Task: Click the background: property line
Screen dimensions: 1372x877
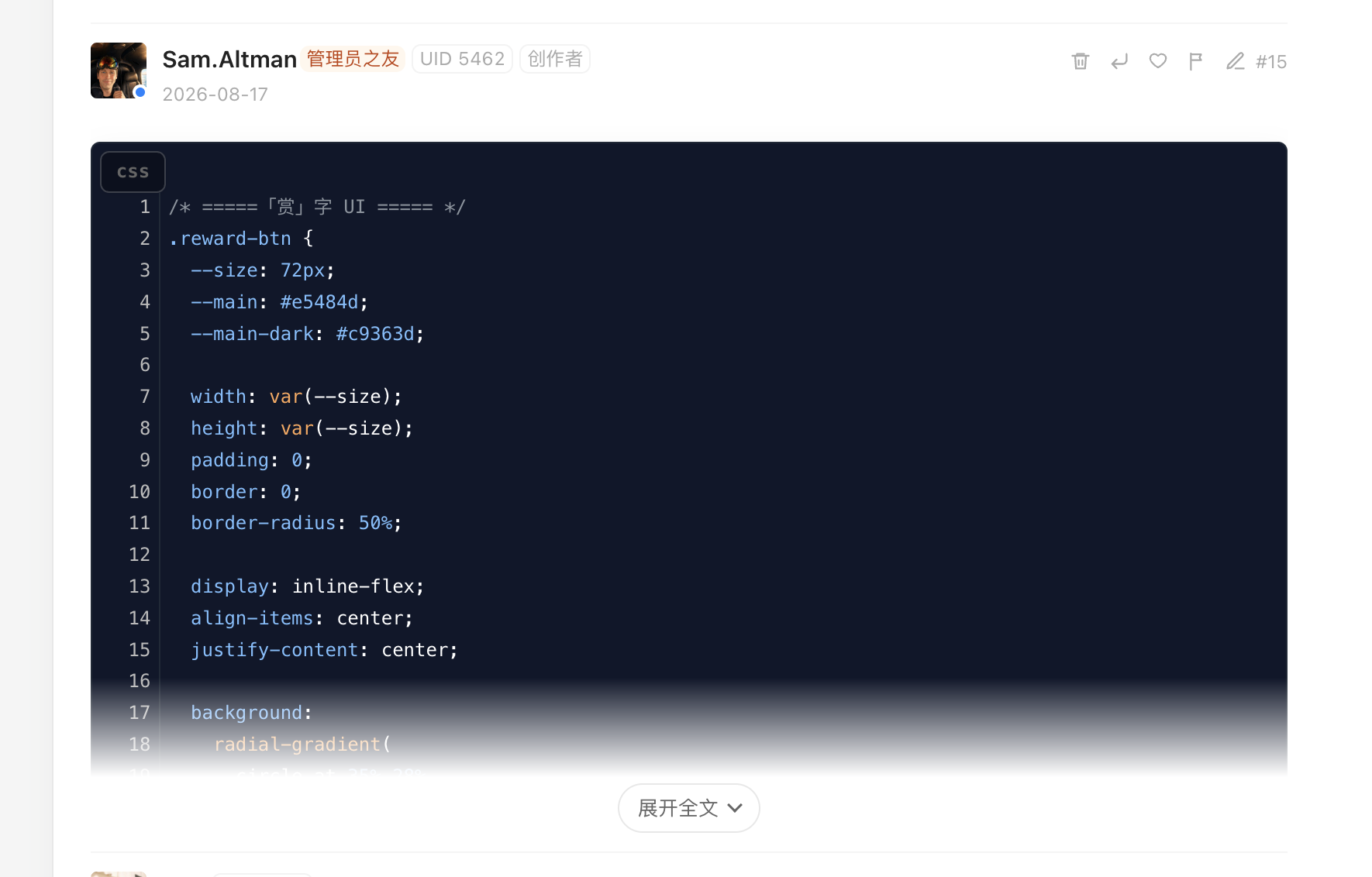Action: pyautogui.click(x=252, y=713)
